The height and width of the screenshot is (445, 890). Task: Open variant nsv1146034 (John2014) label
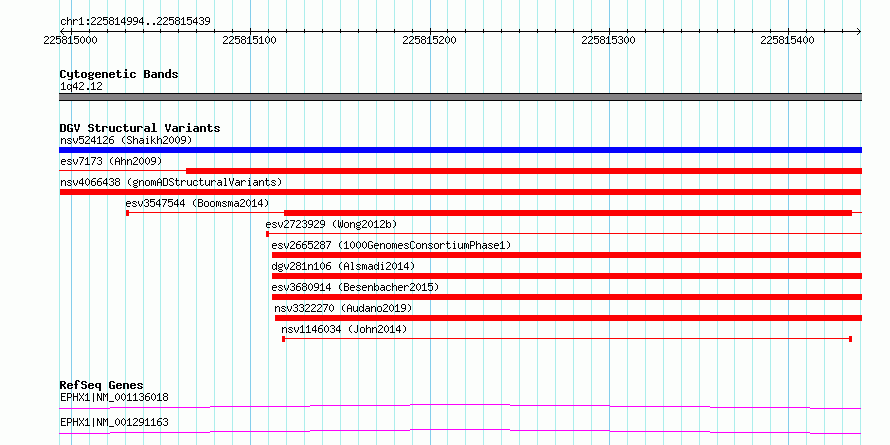point(344,329)
